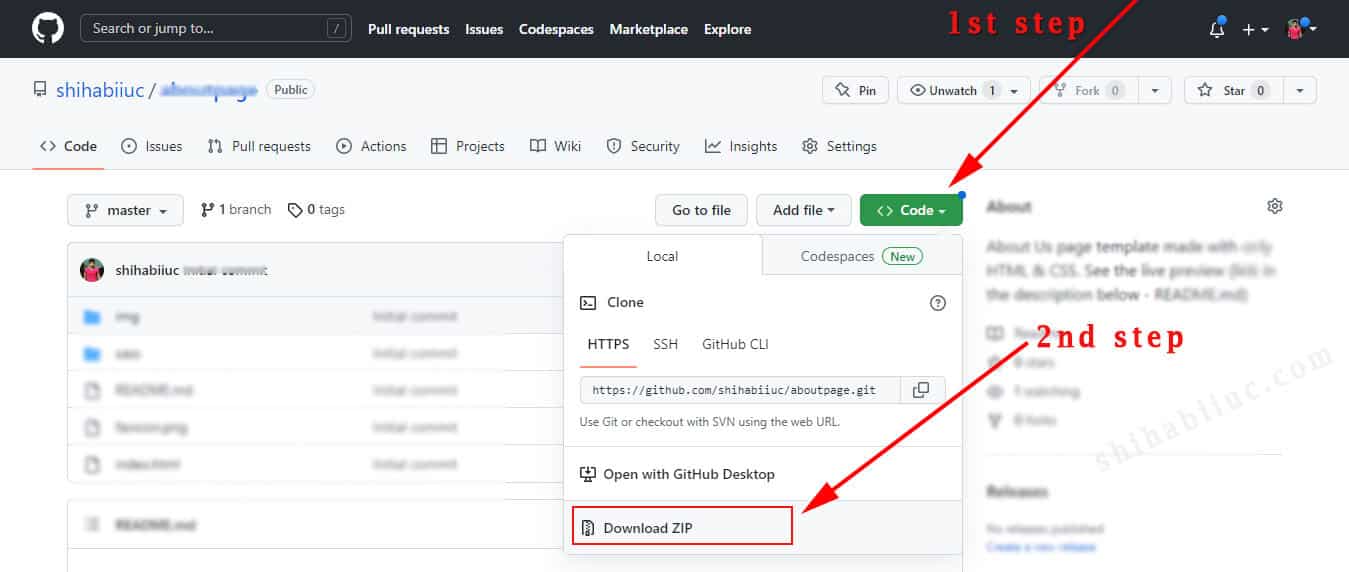Select the HTTPS clone option
The image size is (1349, 572).
(x=608, y=345)
